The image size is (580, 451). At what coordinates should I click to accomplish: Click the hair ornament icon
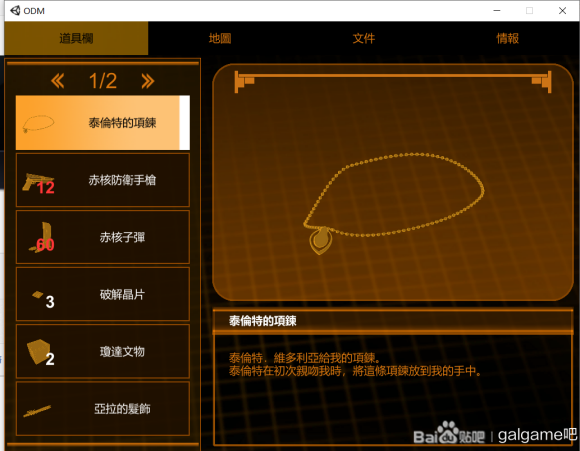37,410
